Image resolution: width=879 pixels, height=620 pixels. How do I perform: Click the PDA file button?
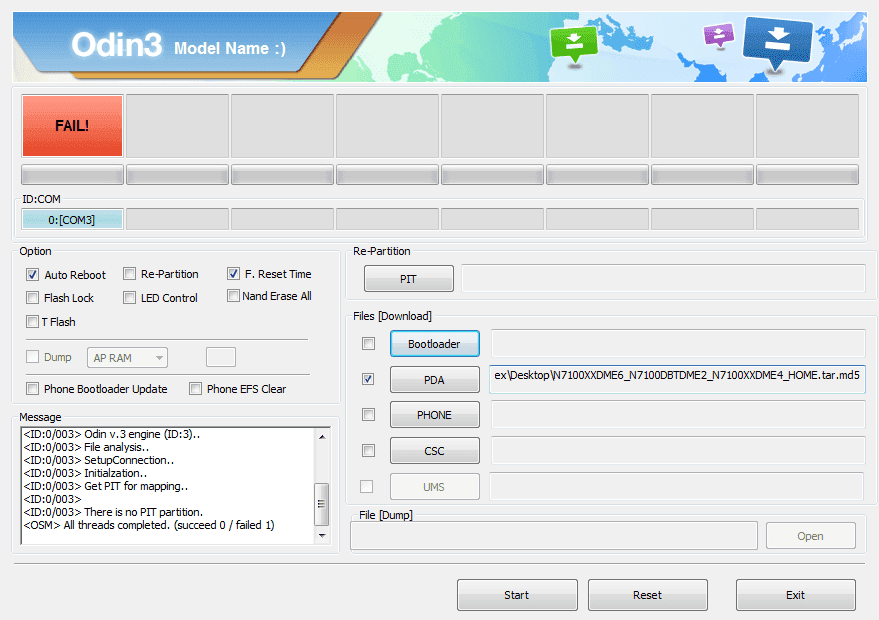pyautogui.click(x=434, y=380)
